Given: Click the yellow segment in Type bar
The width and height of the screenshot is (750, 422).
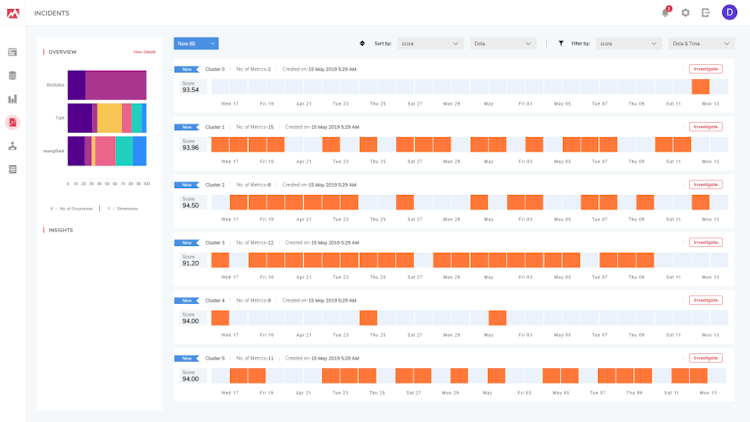Looking at the screenshot, I should [109, 118].
